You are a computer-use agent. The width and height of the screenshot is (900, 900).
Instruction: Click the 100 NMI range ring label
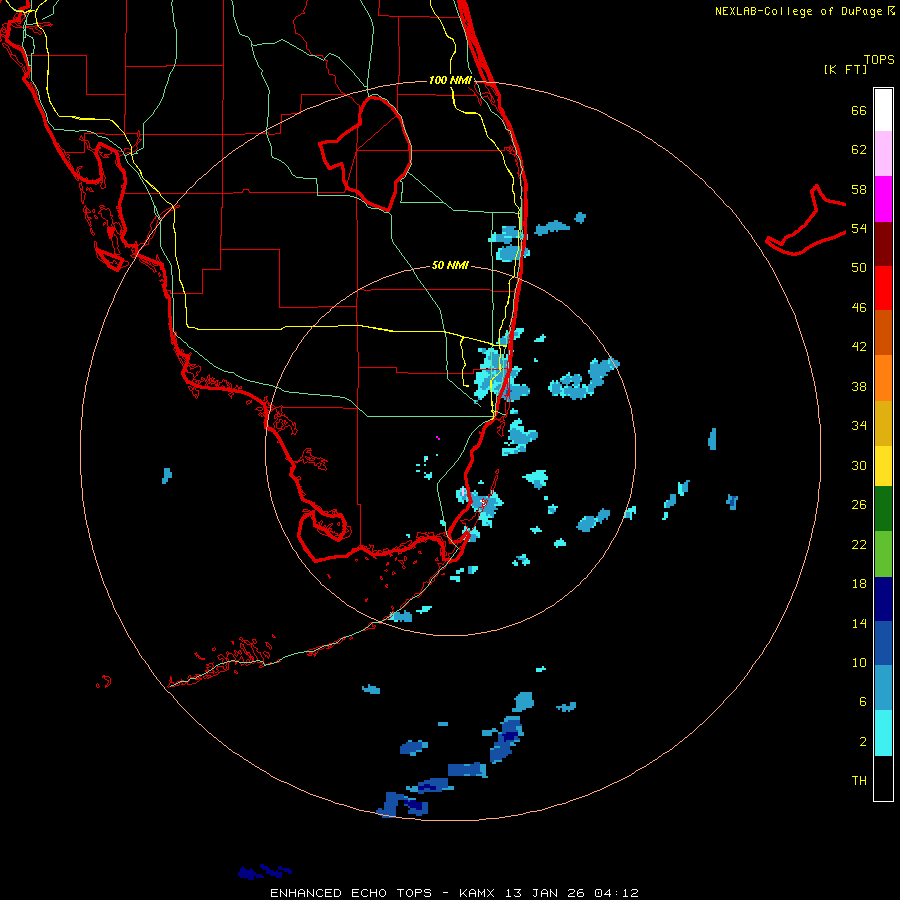(x=450, y=80)
